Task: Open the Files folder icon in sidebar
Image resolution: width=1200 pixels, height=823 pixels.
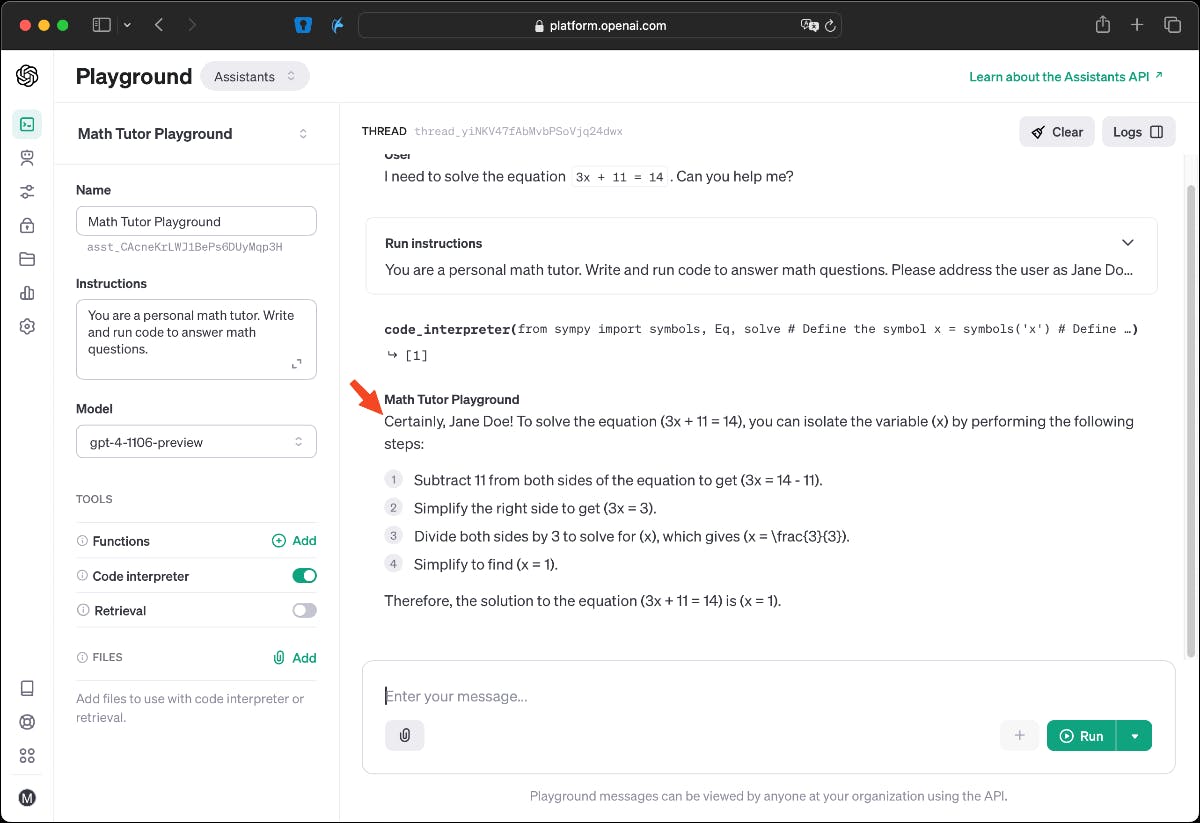Action: 27,259
